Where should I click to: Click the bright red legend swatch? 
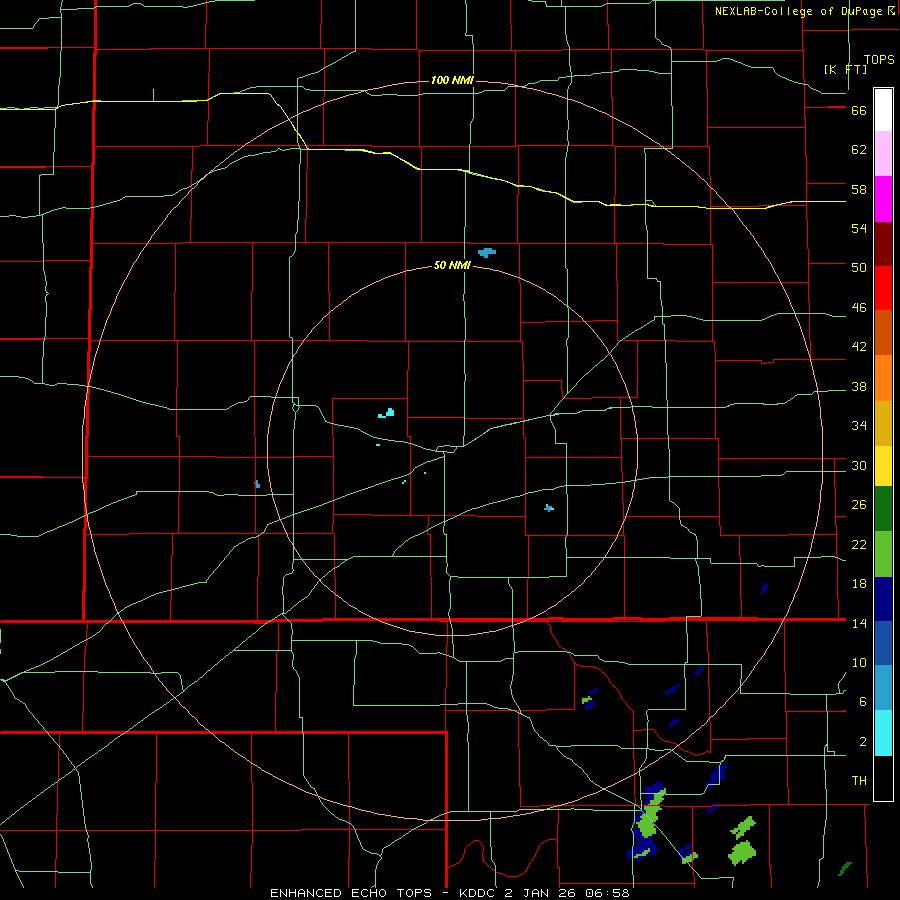pyautogui.click(x=883, y=288)
